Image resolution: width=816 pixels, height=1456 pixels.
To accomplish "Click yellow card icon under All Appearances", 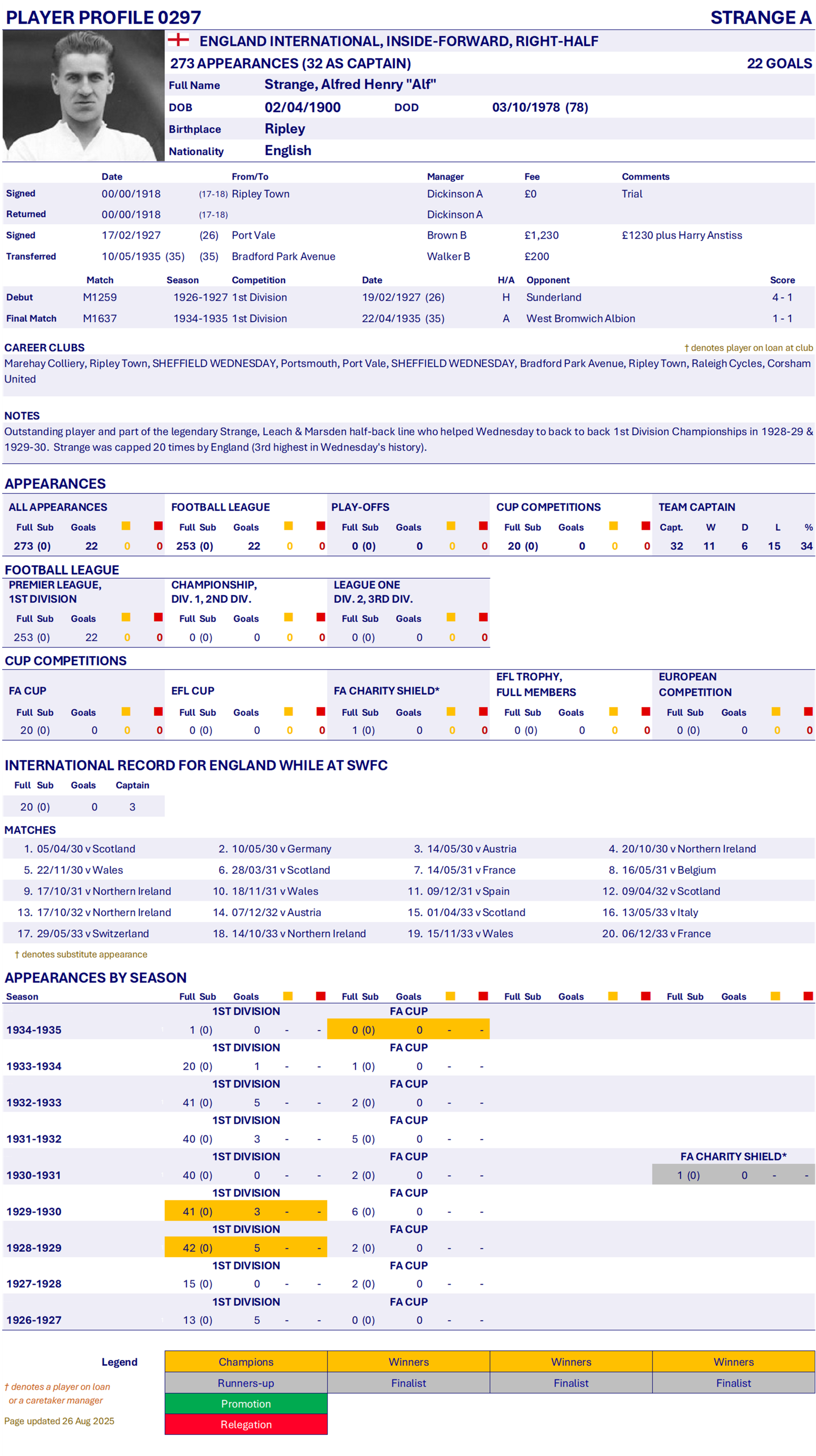I will coord(126,526).
